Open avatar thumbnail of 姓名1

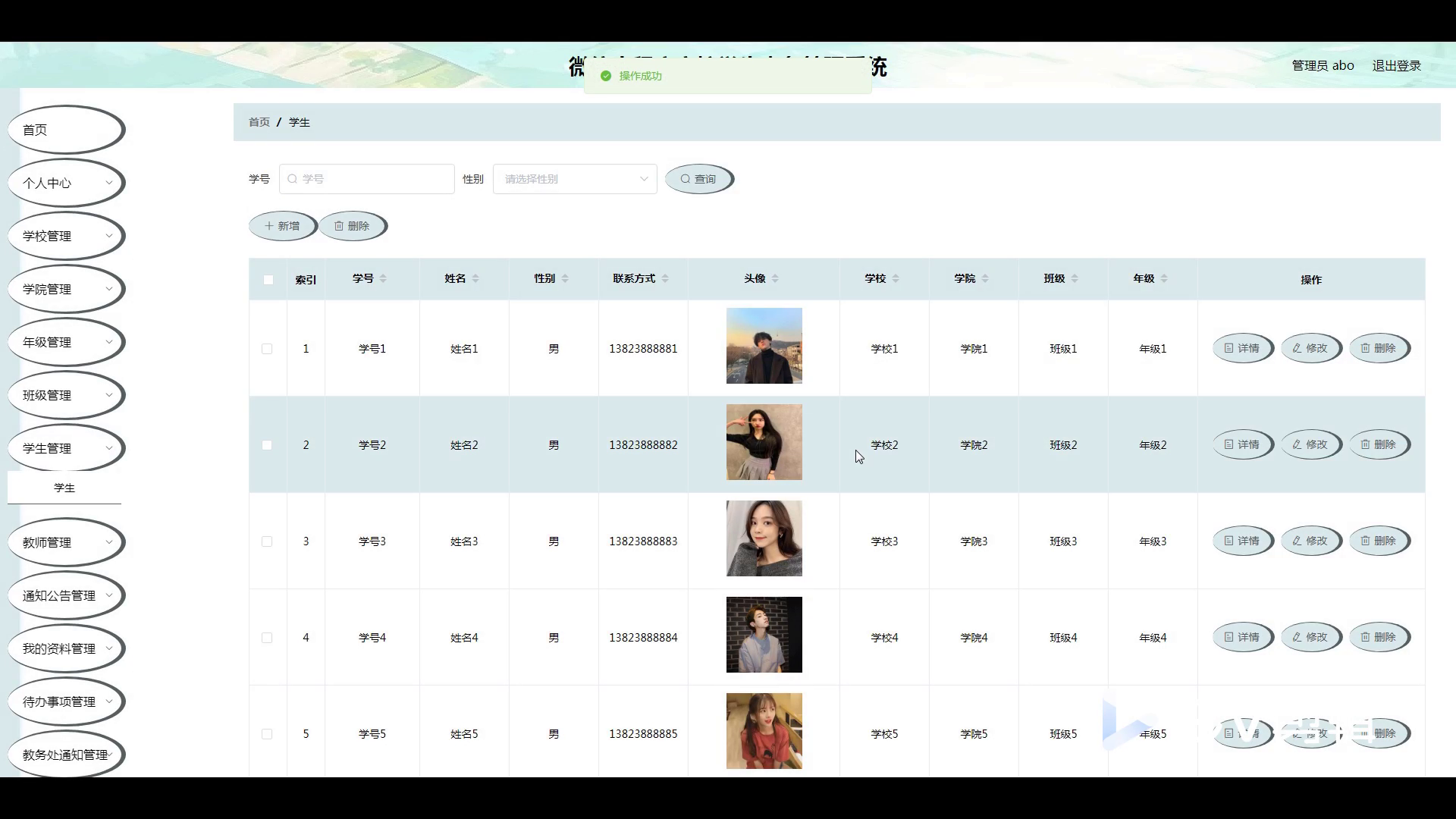[x=764, y=346]
